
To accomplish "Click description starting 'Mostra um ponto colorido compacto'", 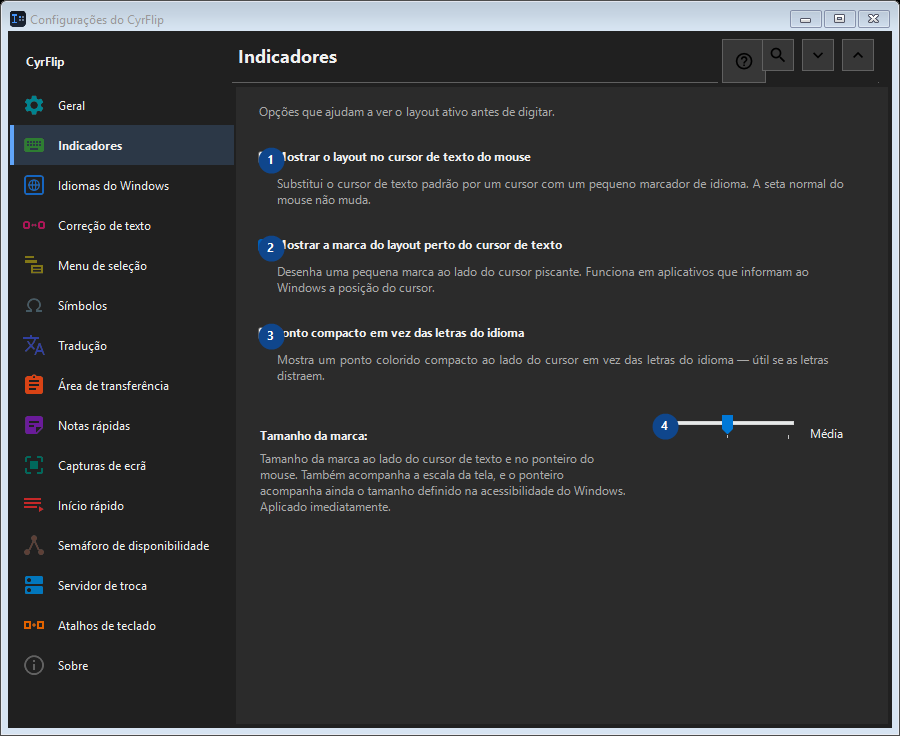I will point(553,367).
